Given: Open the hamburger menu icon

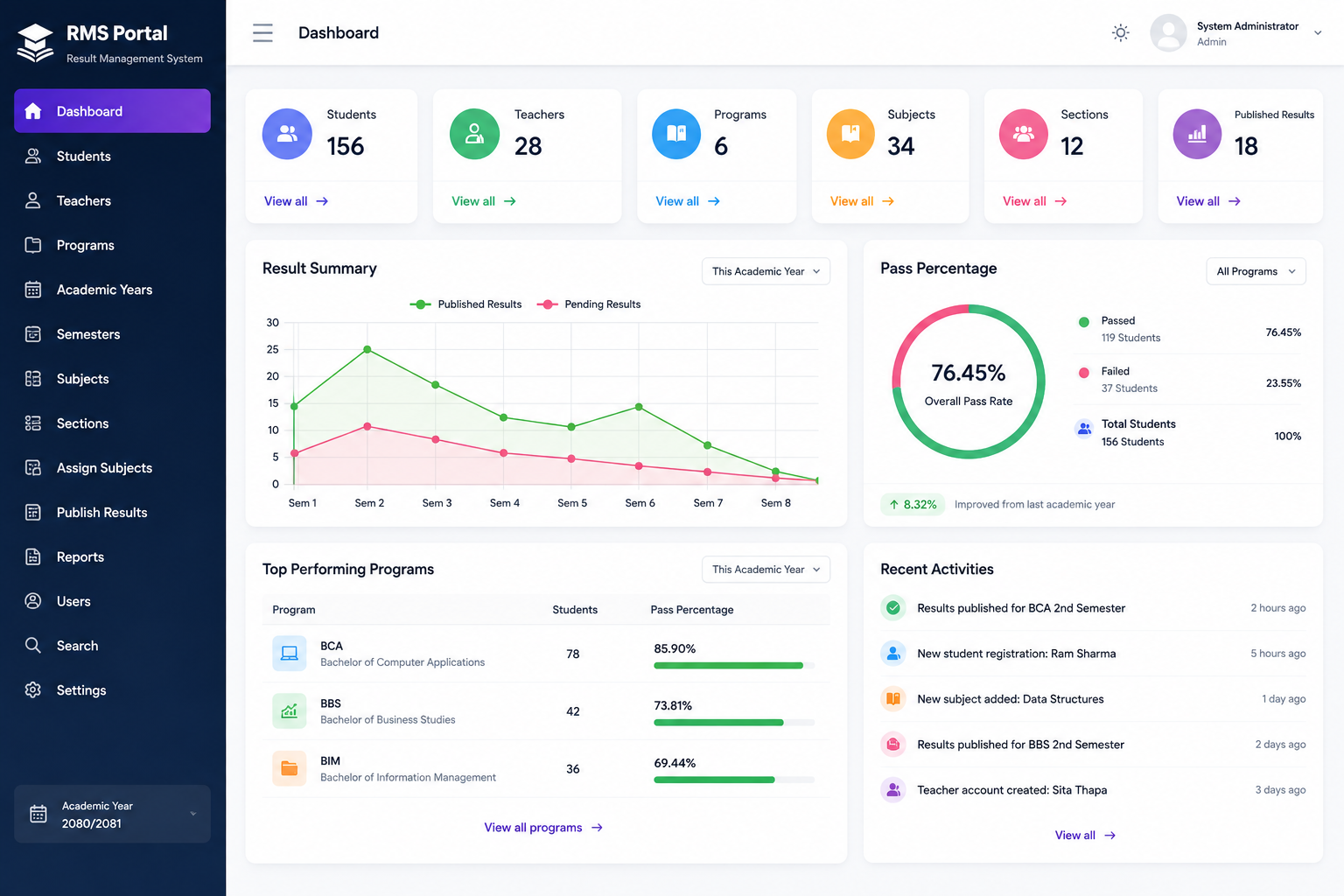Looking at the screenshot, I should 262,33.
